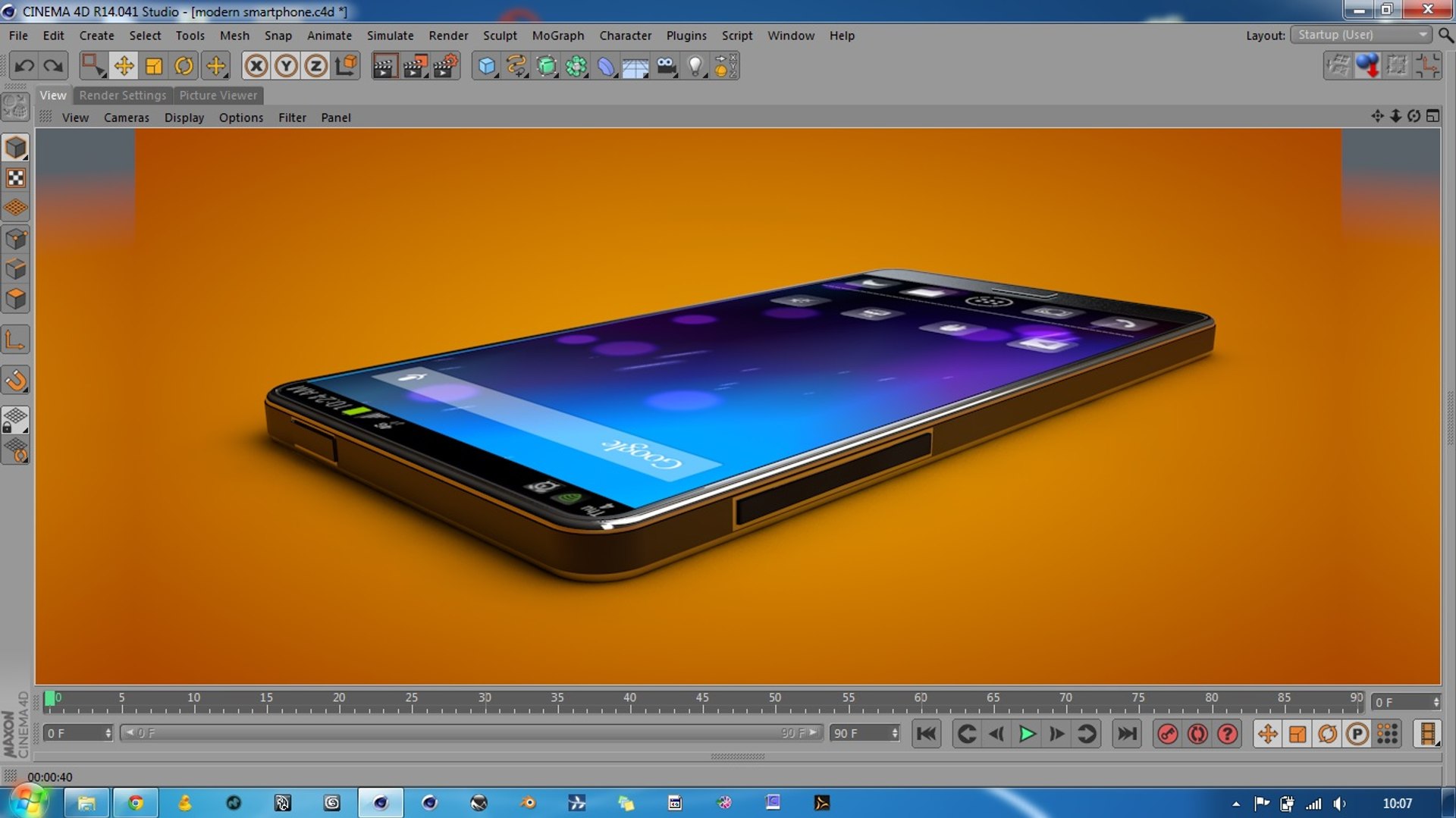Image resolution: width=1456 pixels, height=818 pixels.
Task: Add a light object
Action: pyautogui.click(x=695, y=66)
